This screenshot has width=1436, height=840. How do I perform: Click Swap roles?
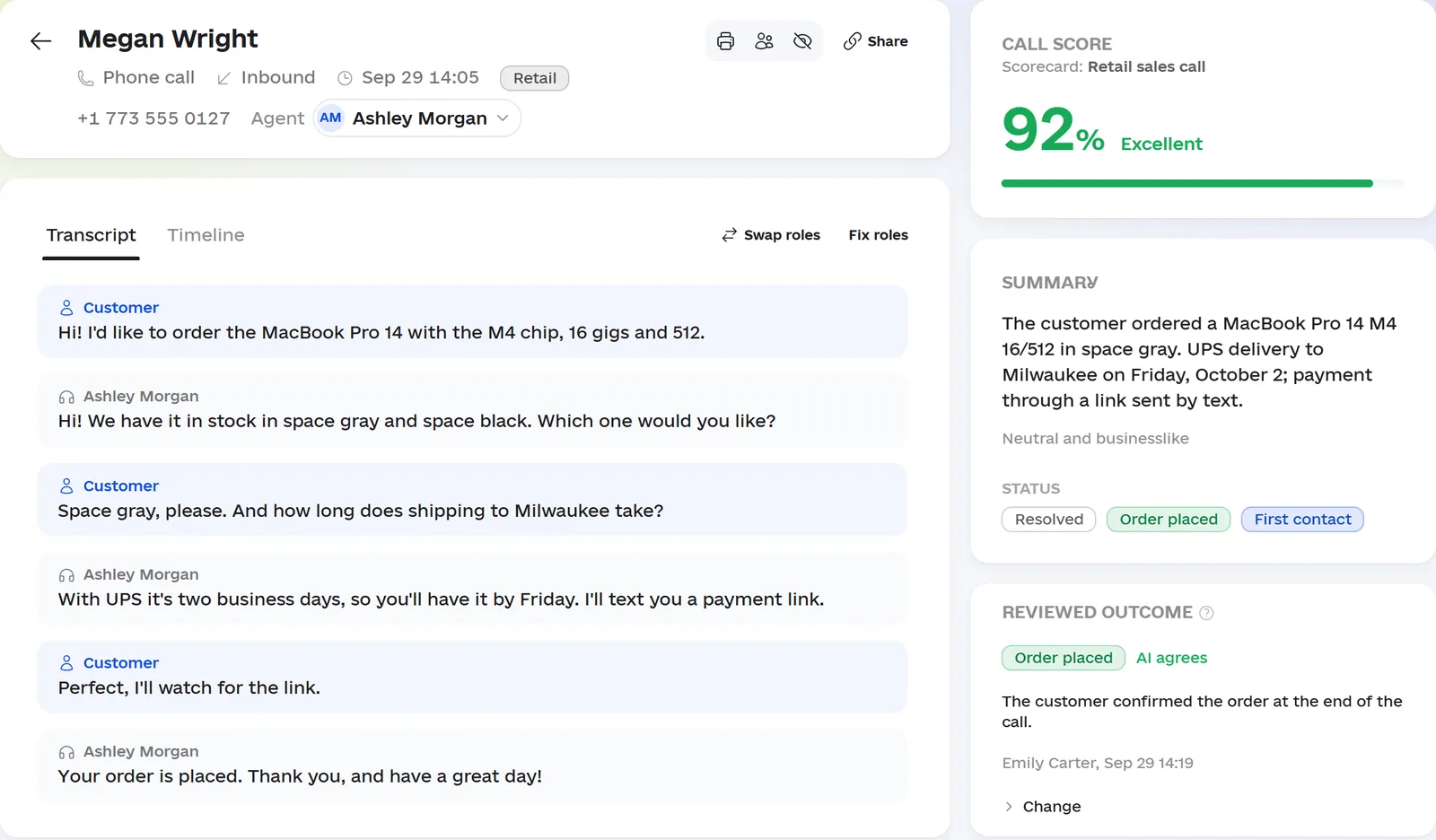[771, 235]
